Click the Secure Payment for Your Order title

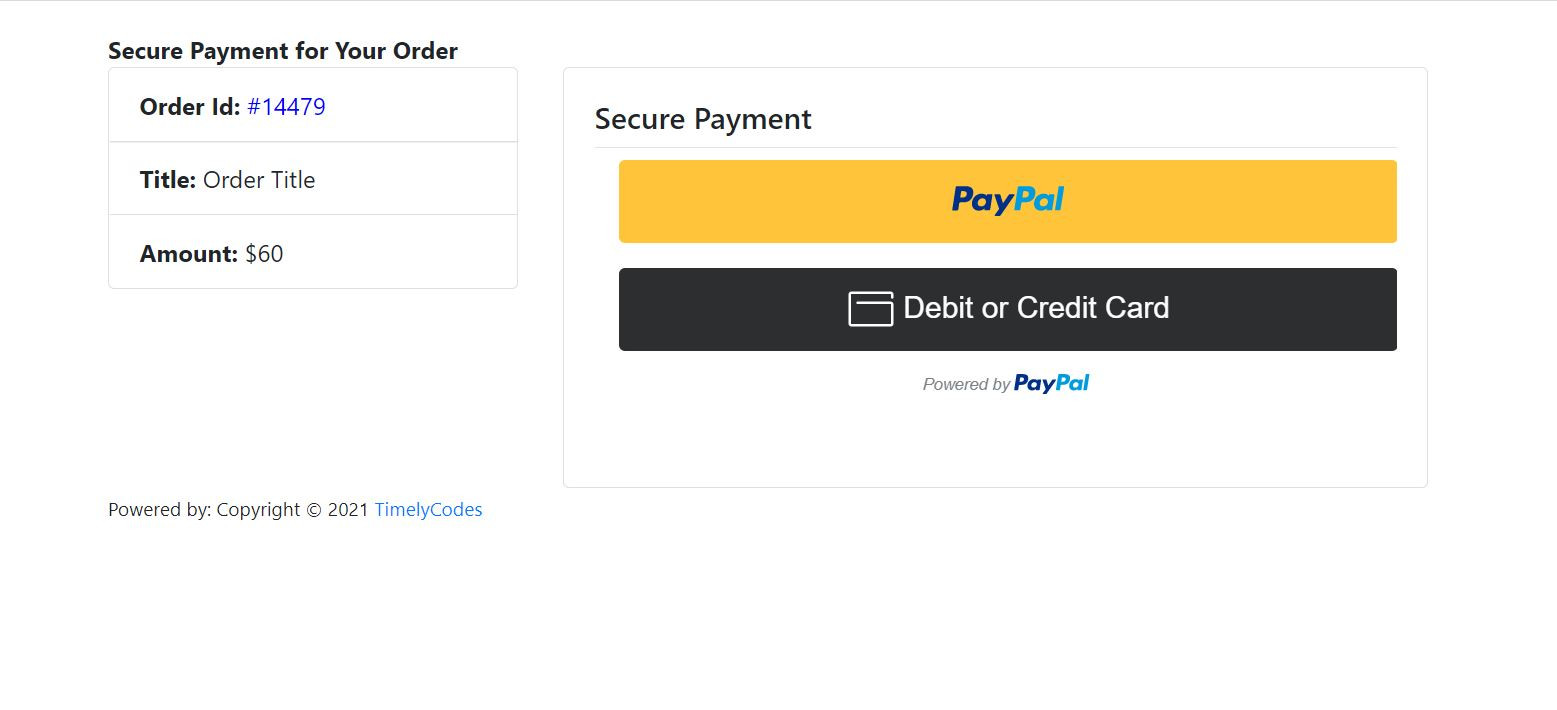click(283, 51)
